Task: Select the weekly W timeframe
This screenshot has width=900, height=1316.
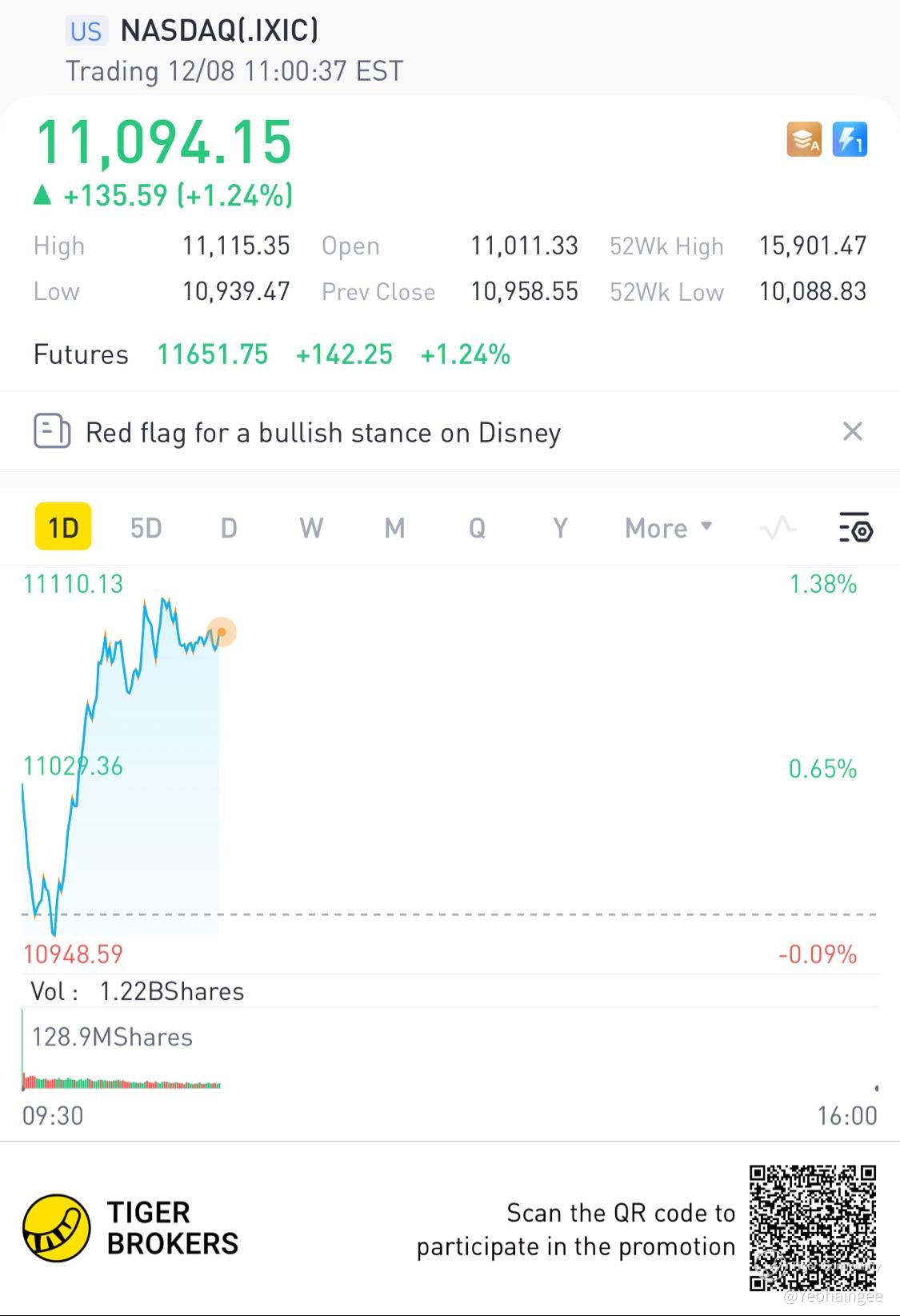Action: 311,528
